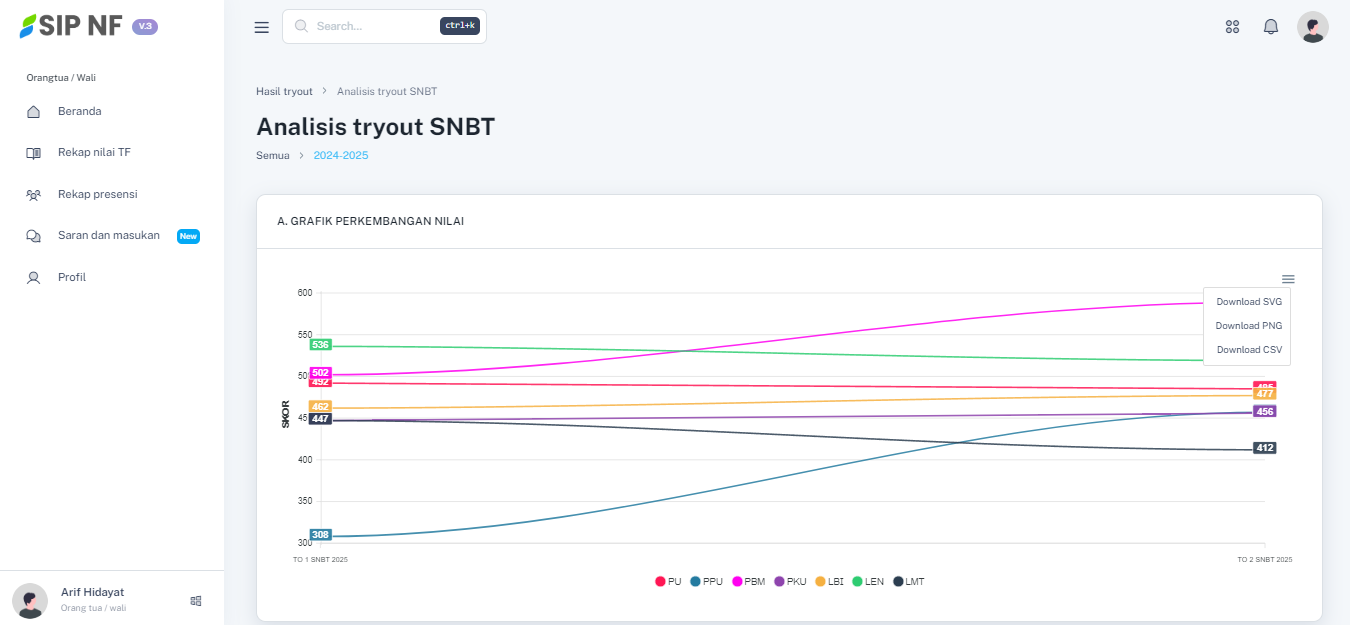Viewport: 1350px width, 625px height.
Task: Open the chart hamburger export menu
Action: click(1288, 279)
